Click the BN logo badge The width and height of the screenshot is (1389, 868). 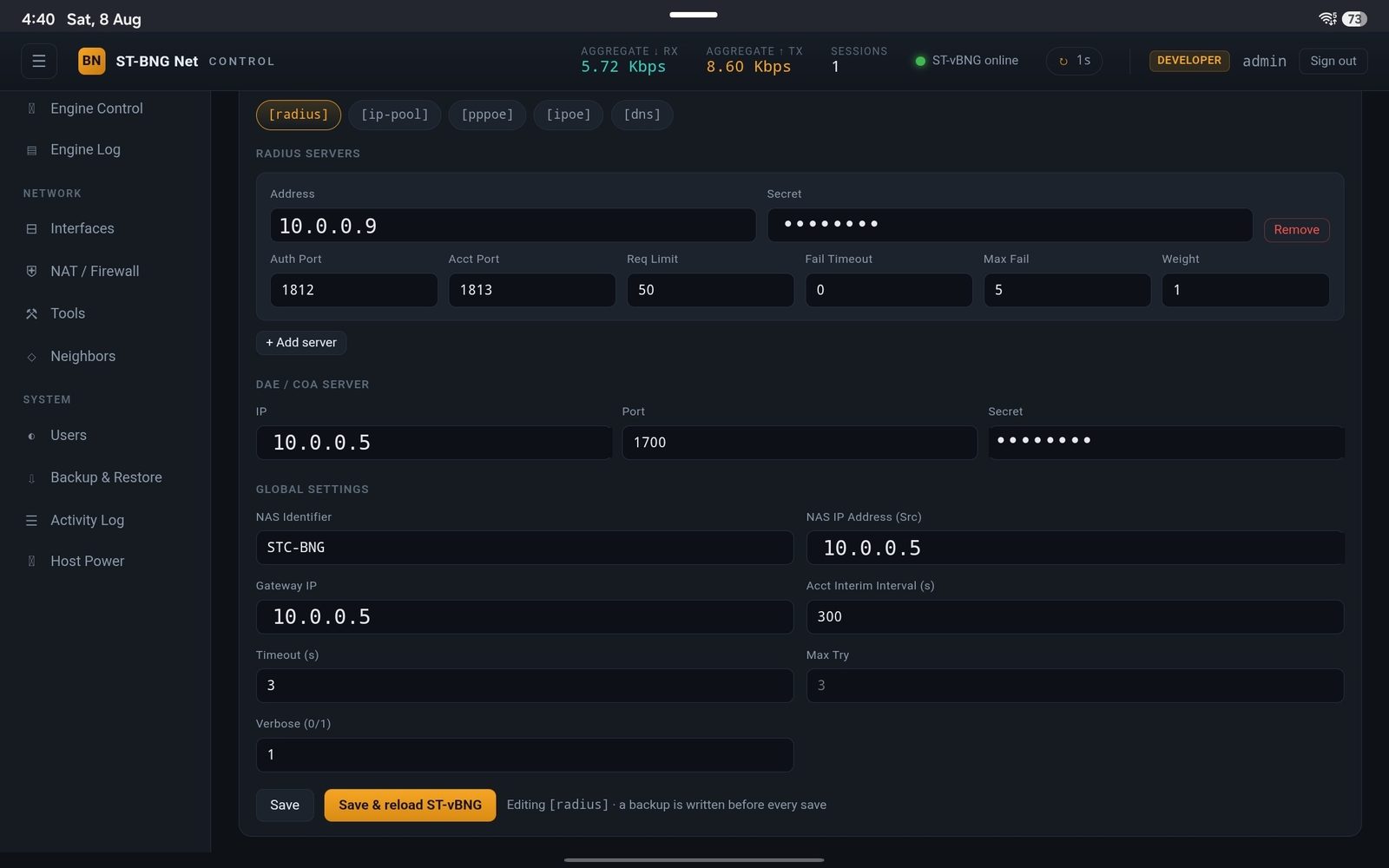click(91, 61)
